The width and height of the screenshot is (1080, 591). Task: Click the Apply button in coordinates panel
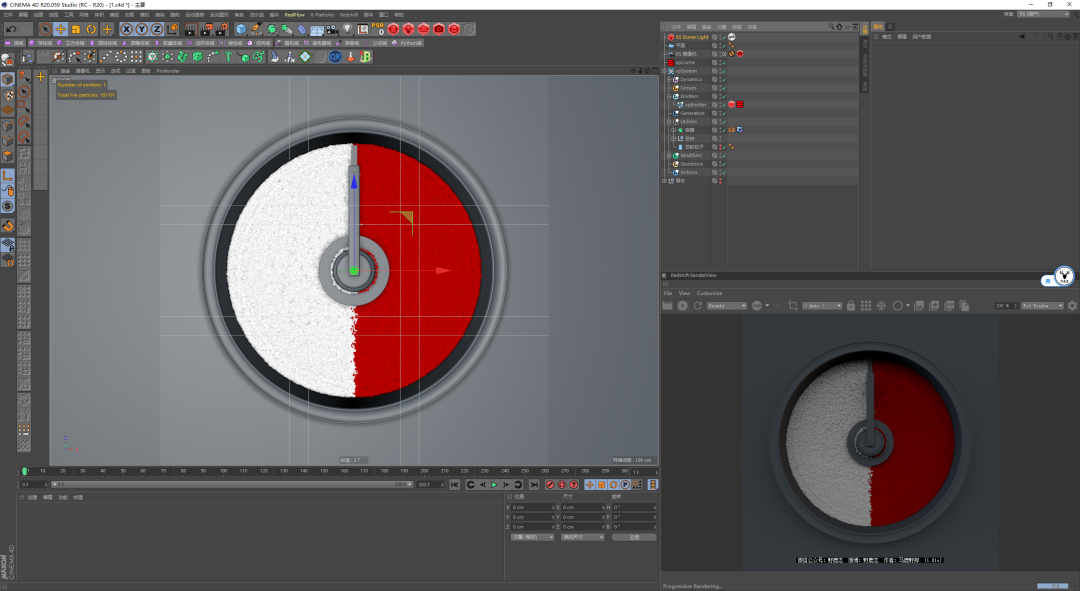[x=633, y=537]
